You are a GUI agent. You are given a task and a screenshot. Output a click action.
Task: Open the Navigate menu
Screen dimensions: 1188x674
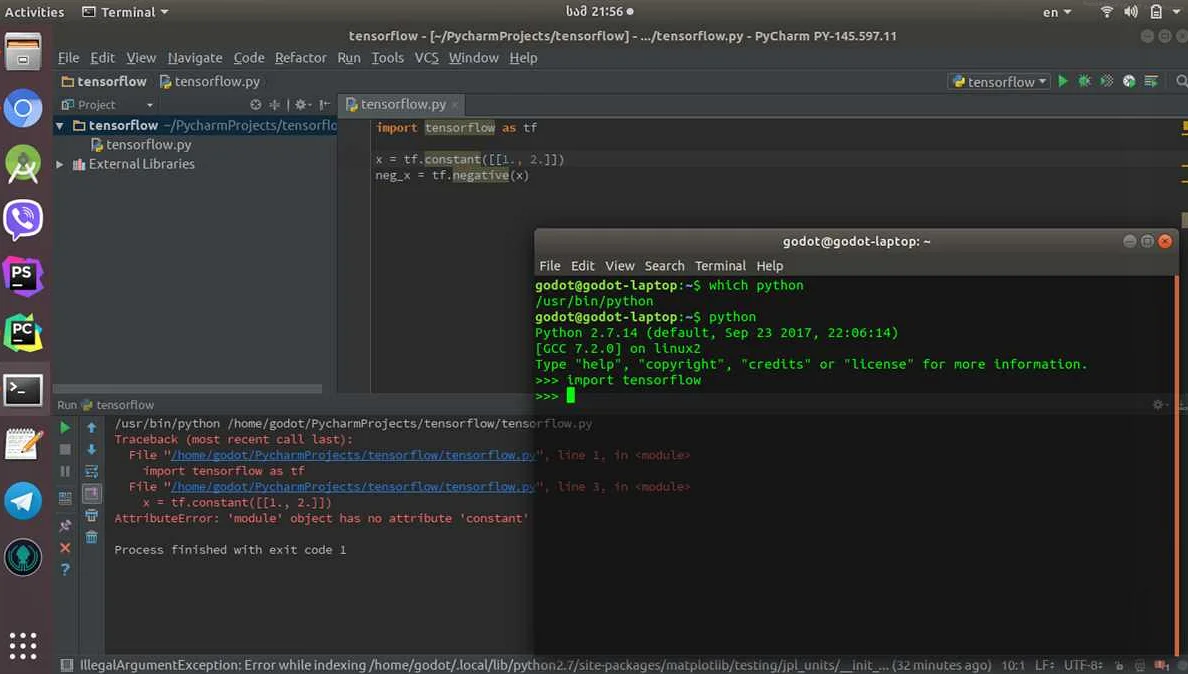point(195,58)
